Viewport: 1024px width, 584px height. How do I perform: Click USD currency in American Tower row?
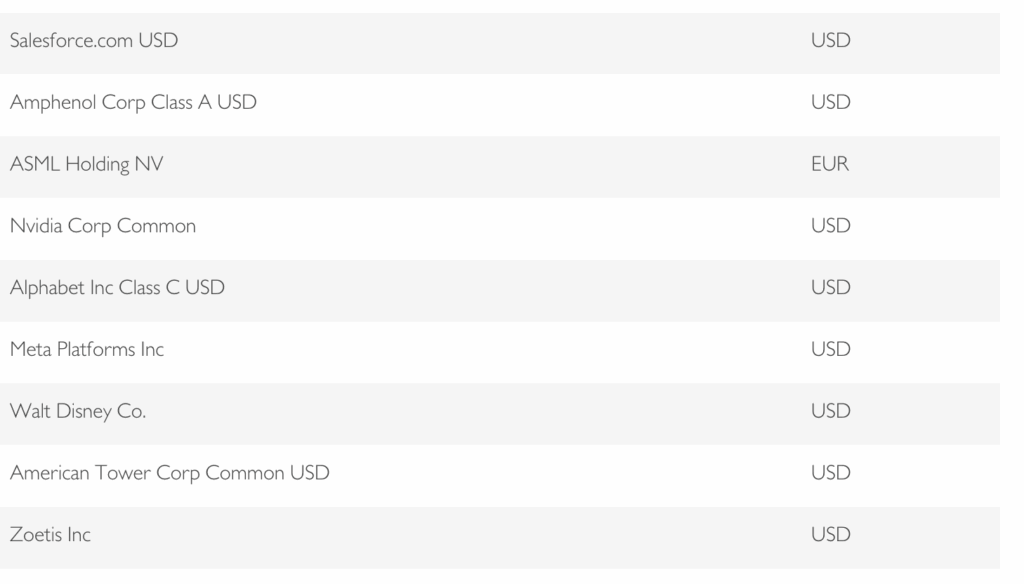pos(831,473)
